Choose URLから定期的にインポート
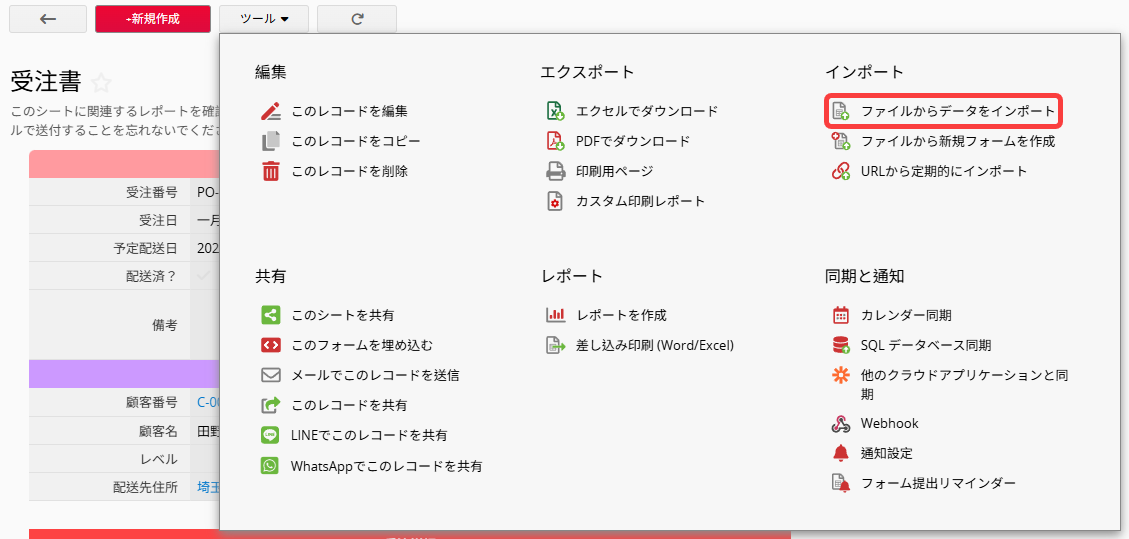1129x539 pixels. [x=943, y=171]
